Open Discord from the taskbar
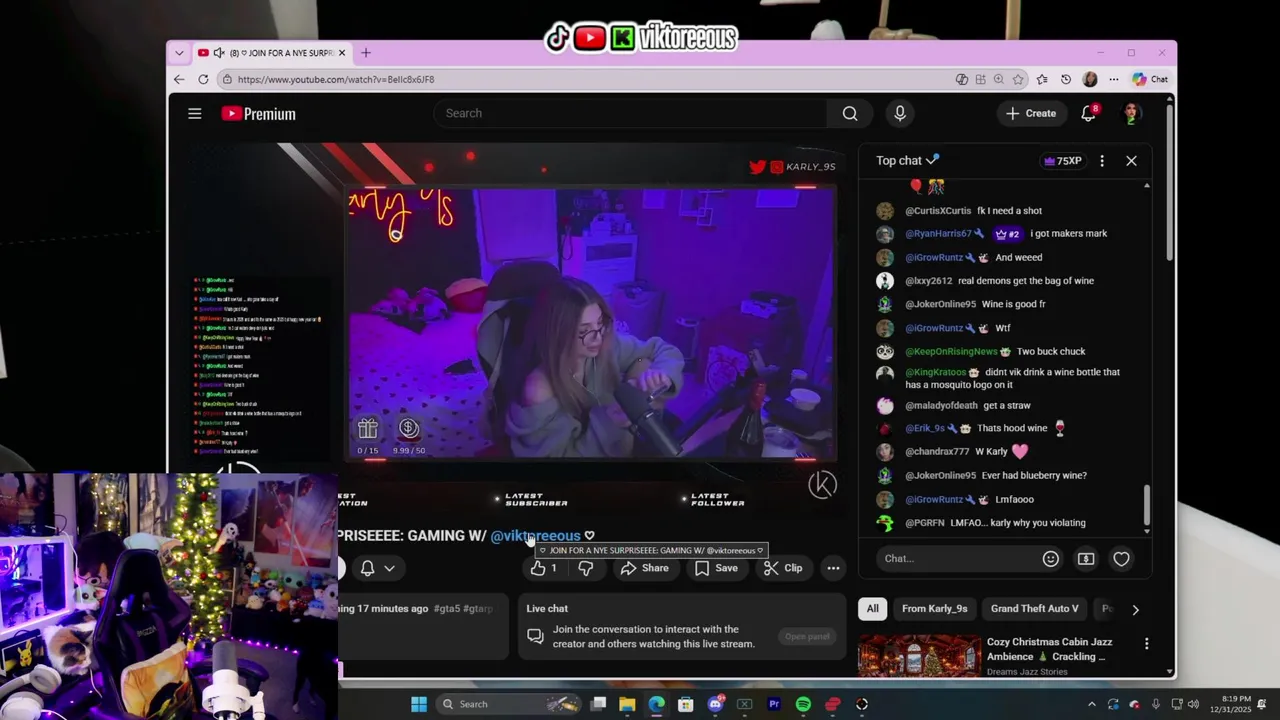Image resolution: width=1280 pixels, height=720 pixels. pos(715,704)
